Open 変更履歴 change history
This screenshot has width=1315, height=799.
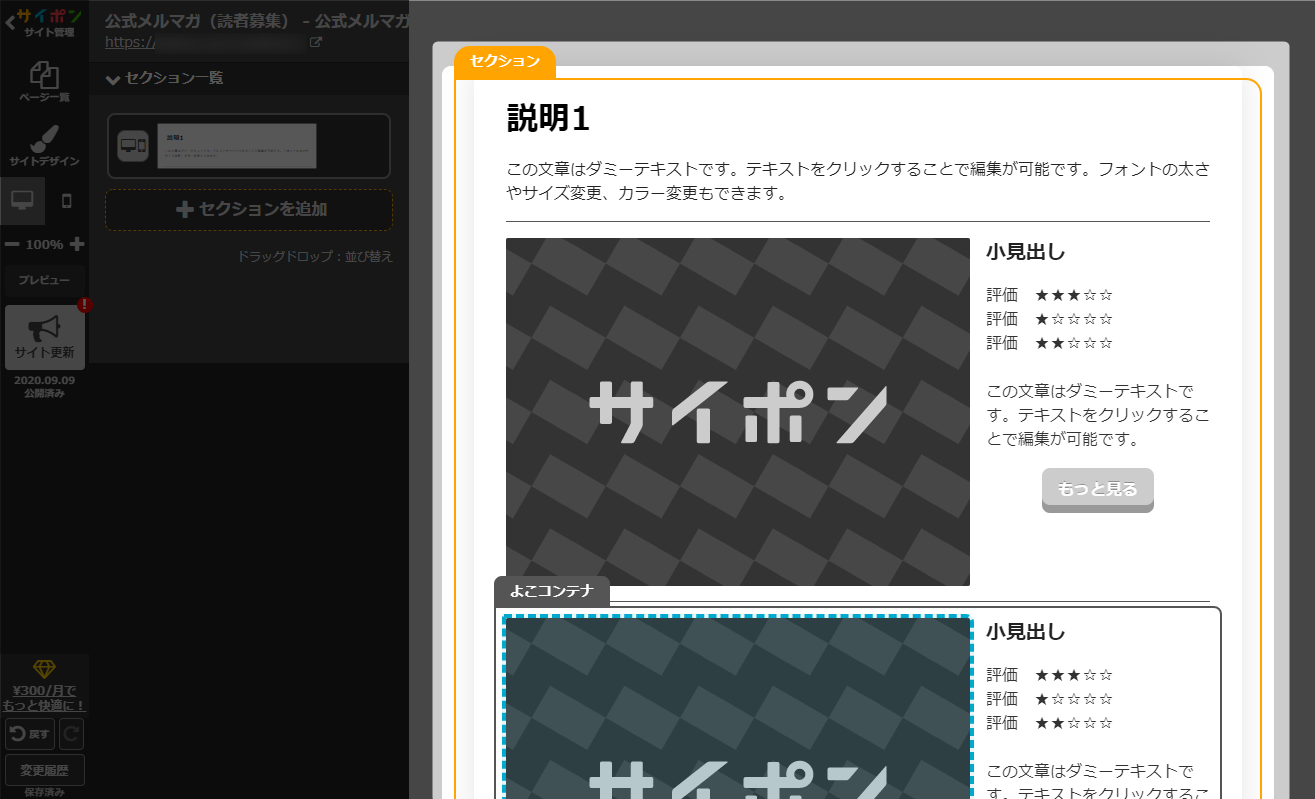(x=44, y=770)
